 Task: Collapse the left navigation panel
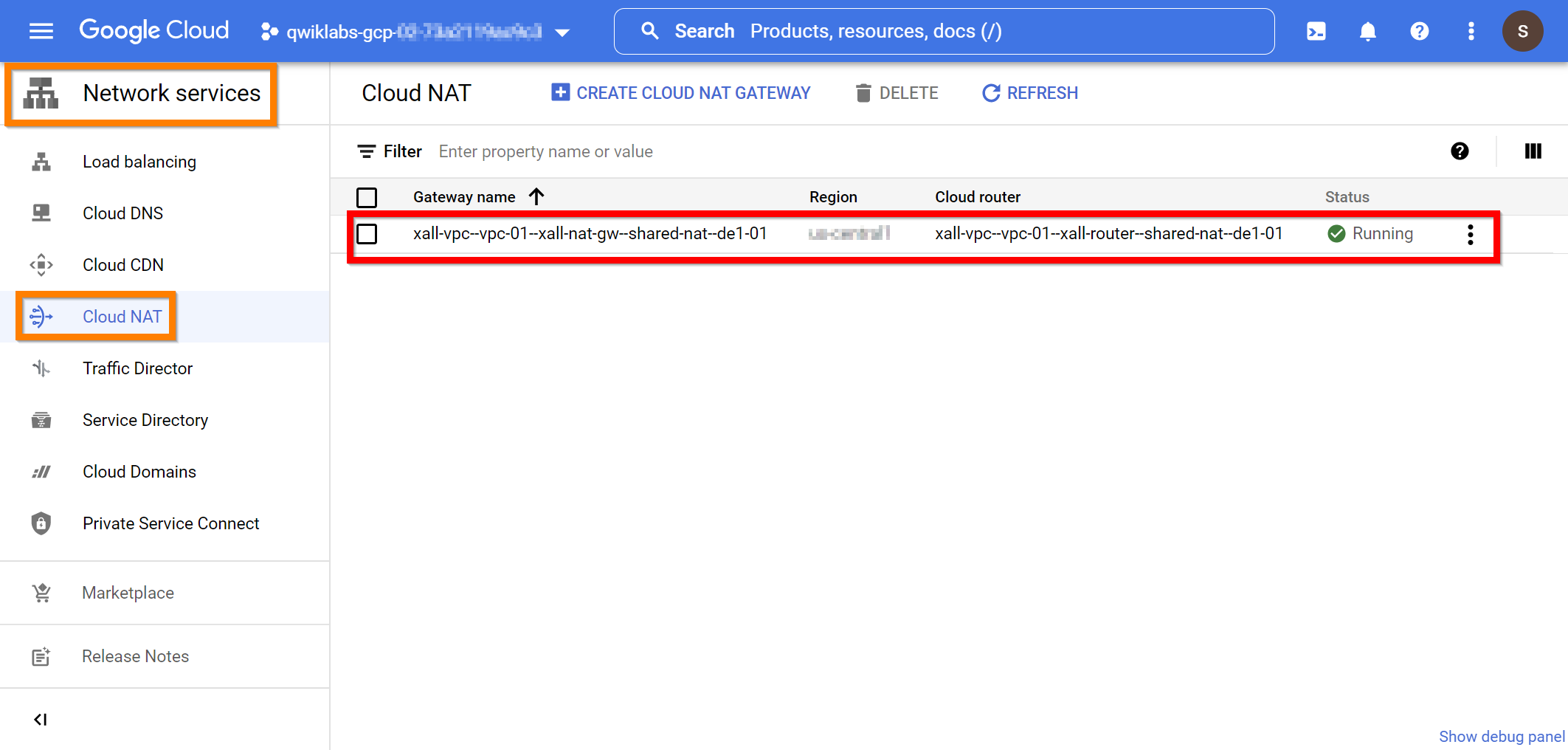point(41,720)
